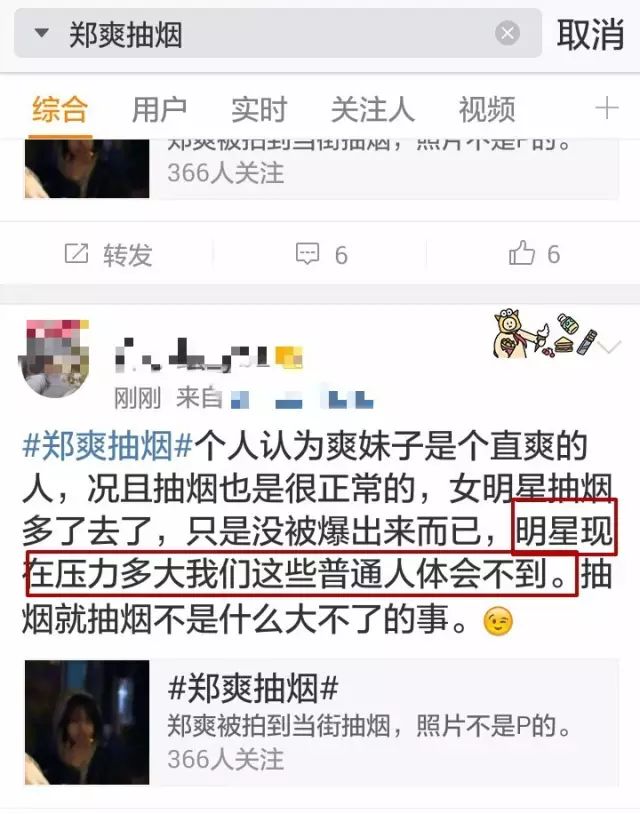
Task: Switch to the 实时 tab
Action: tap(259, 110)
